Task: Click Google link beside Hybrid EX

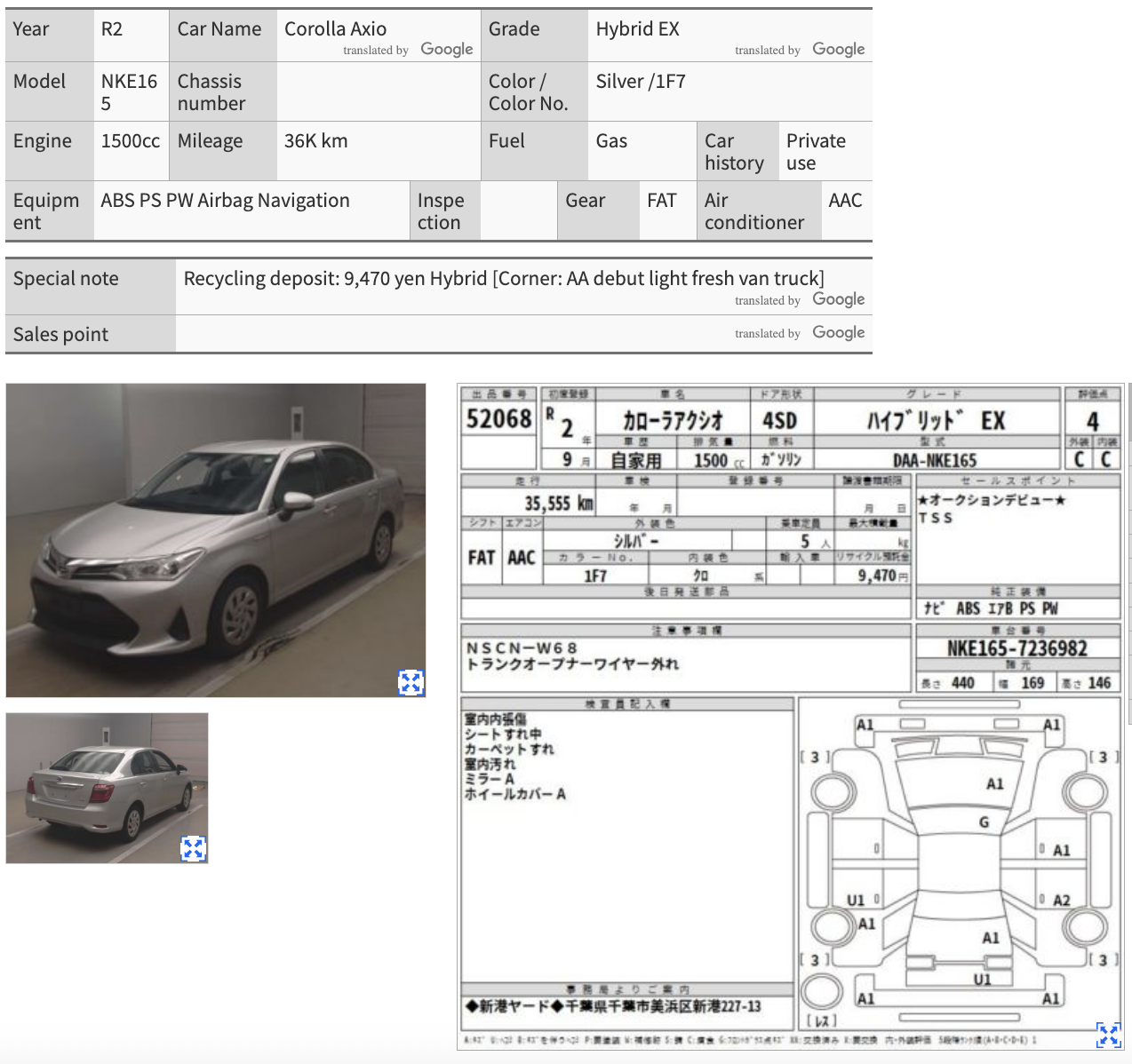Action: coord(838,50)
